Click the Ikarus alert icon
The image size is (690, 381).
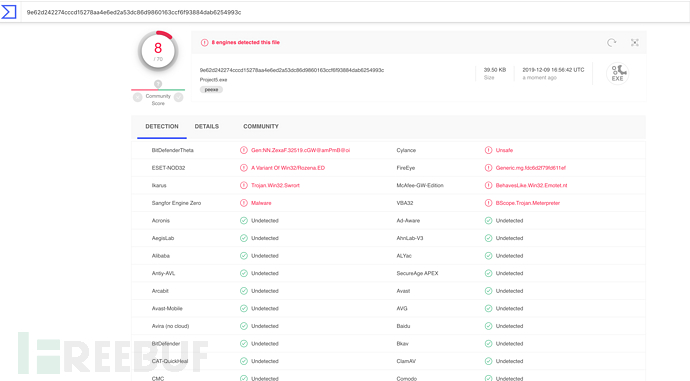tap(244, 185)
